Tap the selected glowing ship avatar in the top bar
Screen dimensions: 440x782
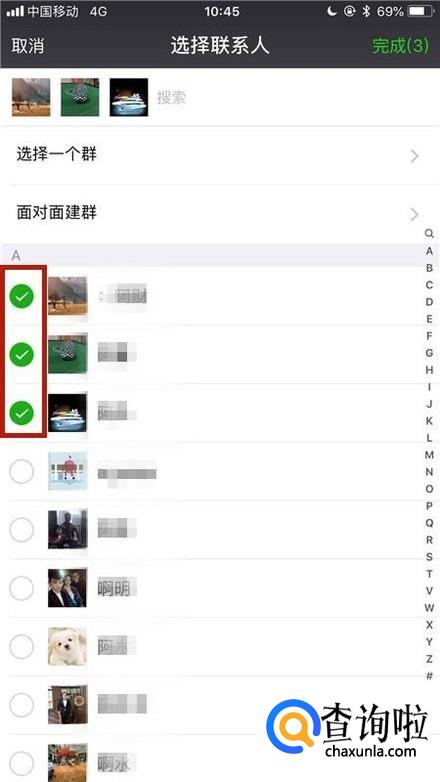129,97
